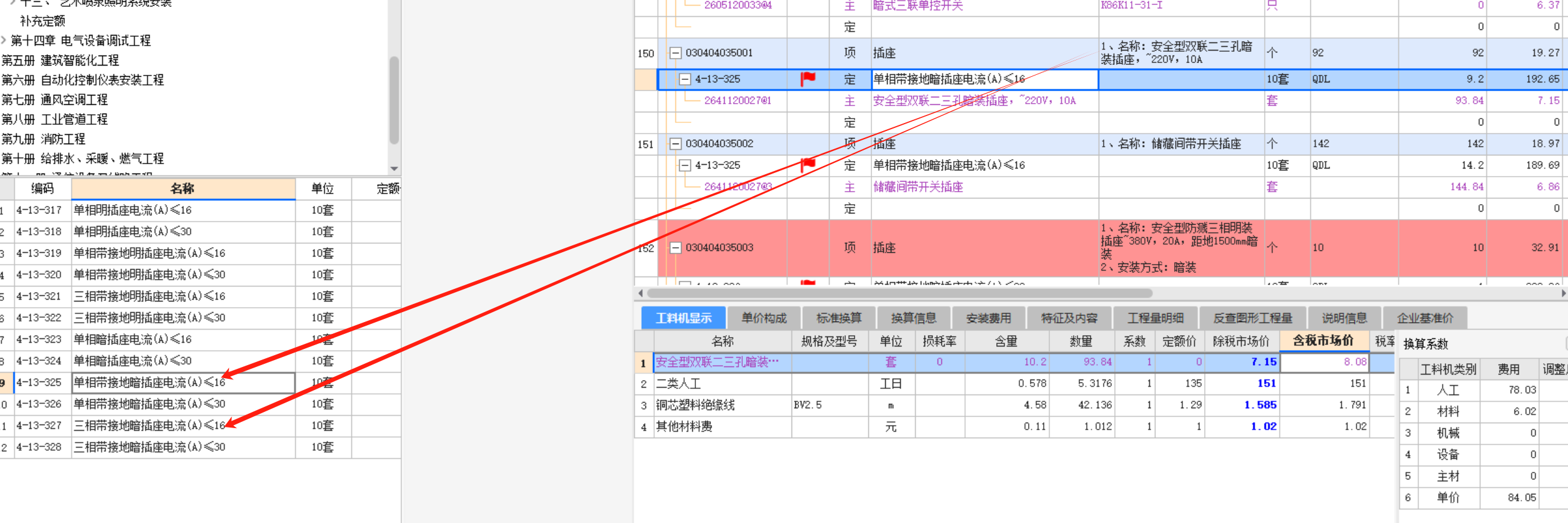The image size is (1568, 523).
Task: Click the name cell of the highlighted 4-13-325 row
Action: coord(984,79)
